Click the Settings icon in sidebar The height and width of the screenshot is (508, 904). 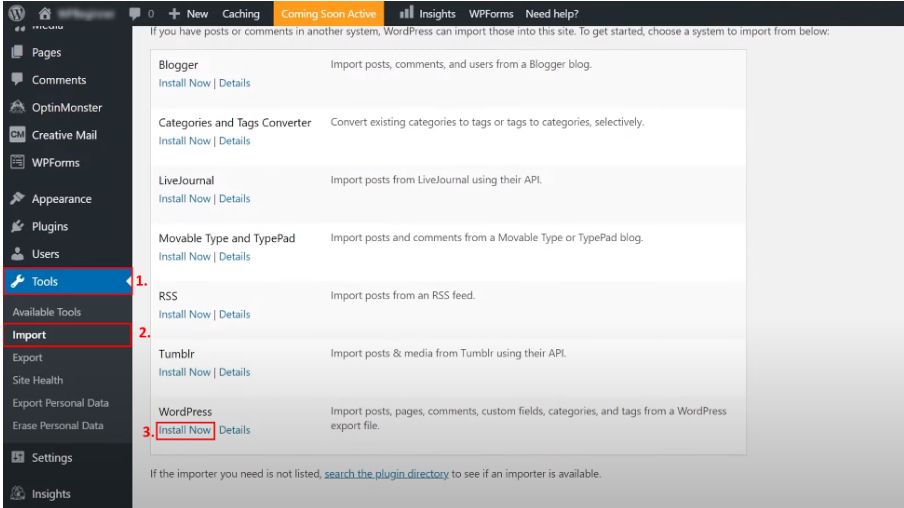click(x=18, y=457)
